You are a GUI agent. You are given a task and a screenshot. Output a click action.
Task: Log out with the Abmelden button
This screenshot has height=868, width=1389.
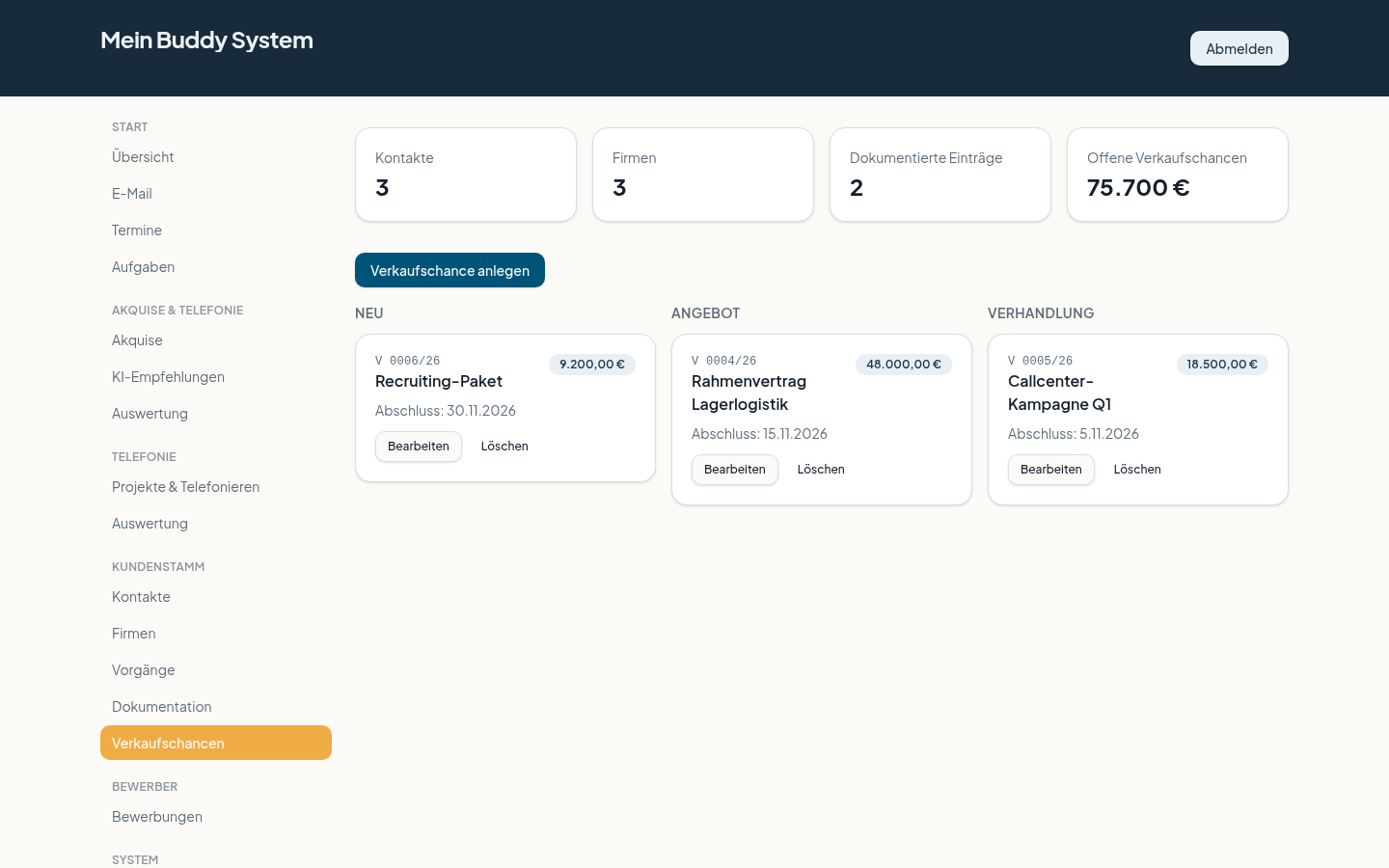(x=1239, y=48)
